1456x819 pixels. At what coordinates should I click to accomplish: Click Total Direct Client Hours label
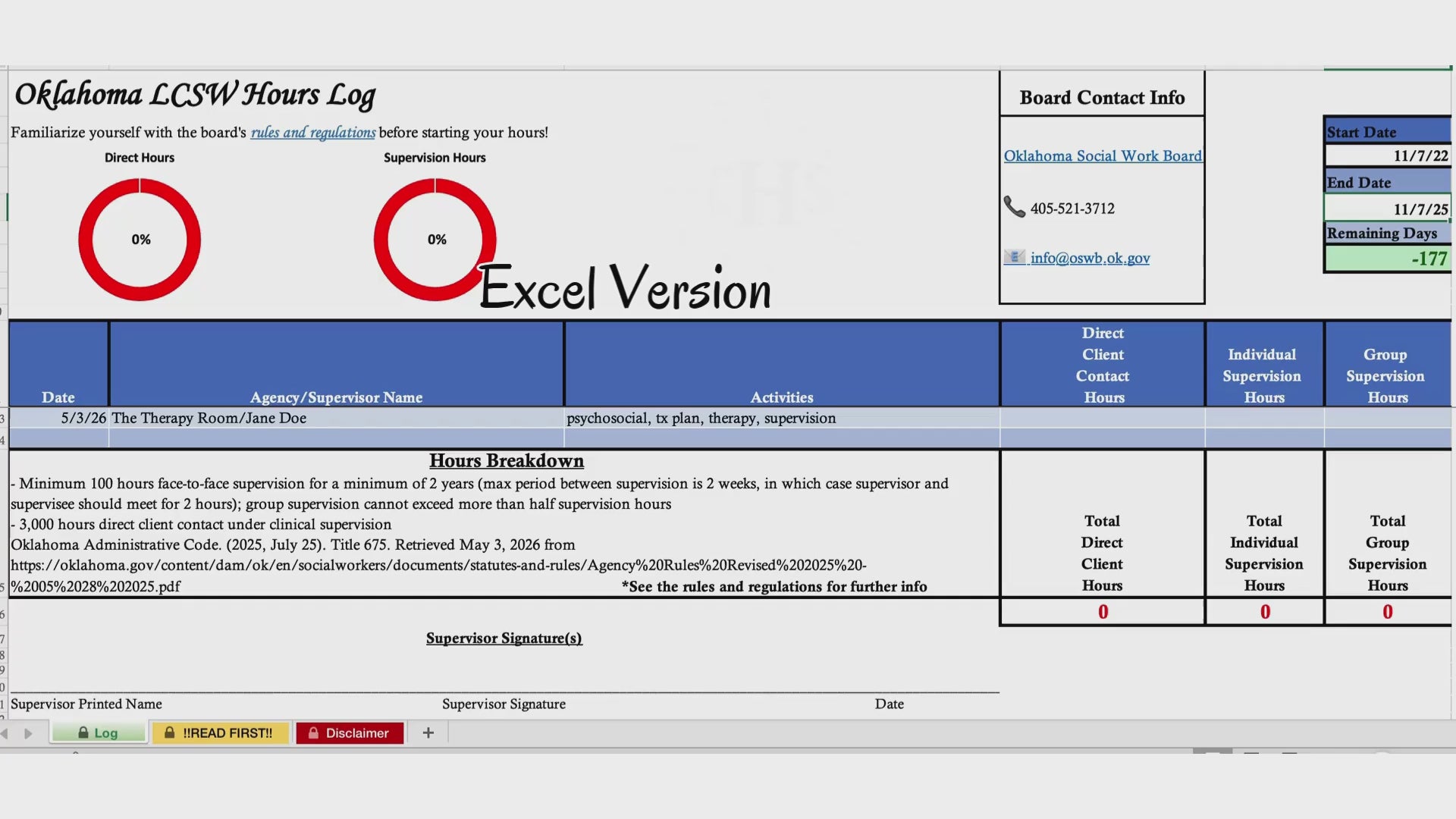1102,553
